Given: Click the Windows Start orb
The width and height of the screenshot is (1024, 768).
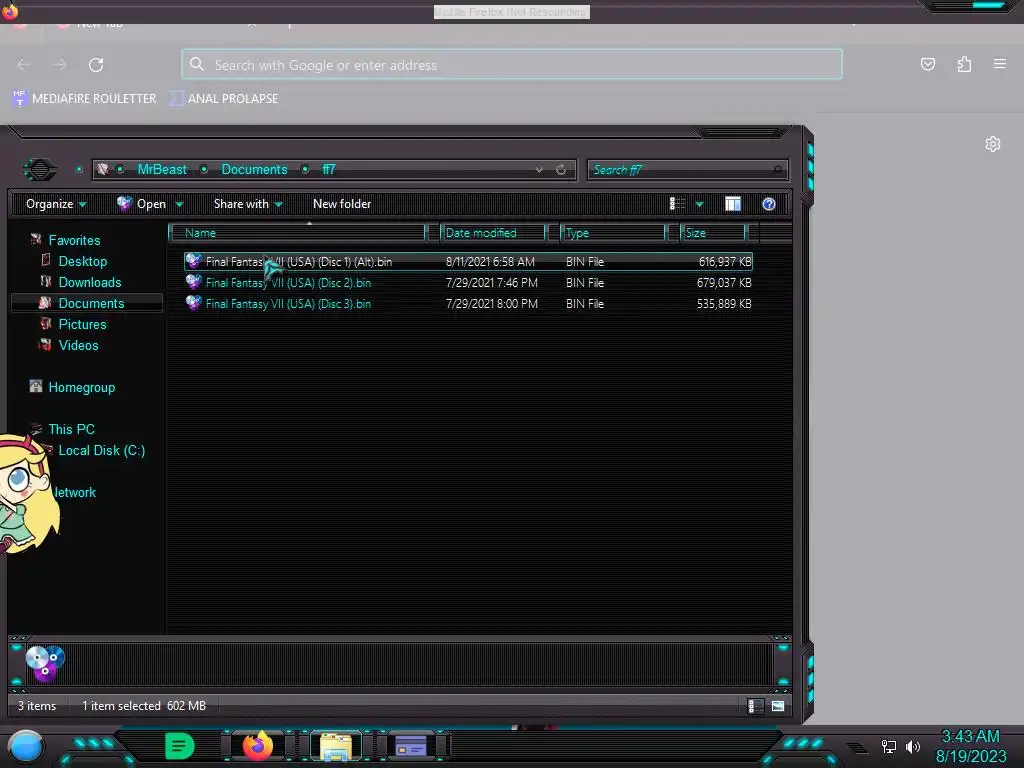Looking at the screenshot, I should pos(26,747).
